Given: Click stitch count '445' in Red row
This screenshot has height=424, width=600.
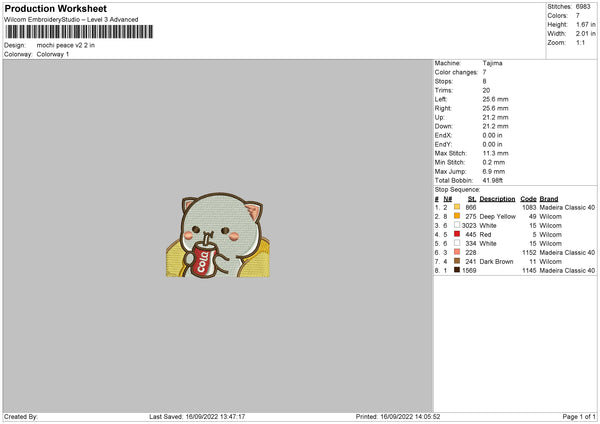Looking at the screenshot, I should coord(471,235).
